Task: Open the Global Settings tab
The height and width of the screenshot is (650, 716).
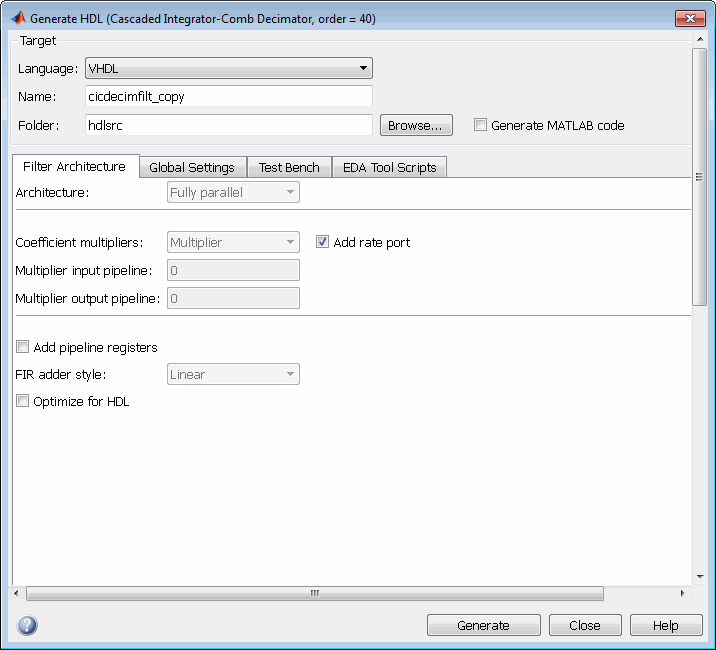Action: [192, 167]
